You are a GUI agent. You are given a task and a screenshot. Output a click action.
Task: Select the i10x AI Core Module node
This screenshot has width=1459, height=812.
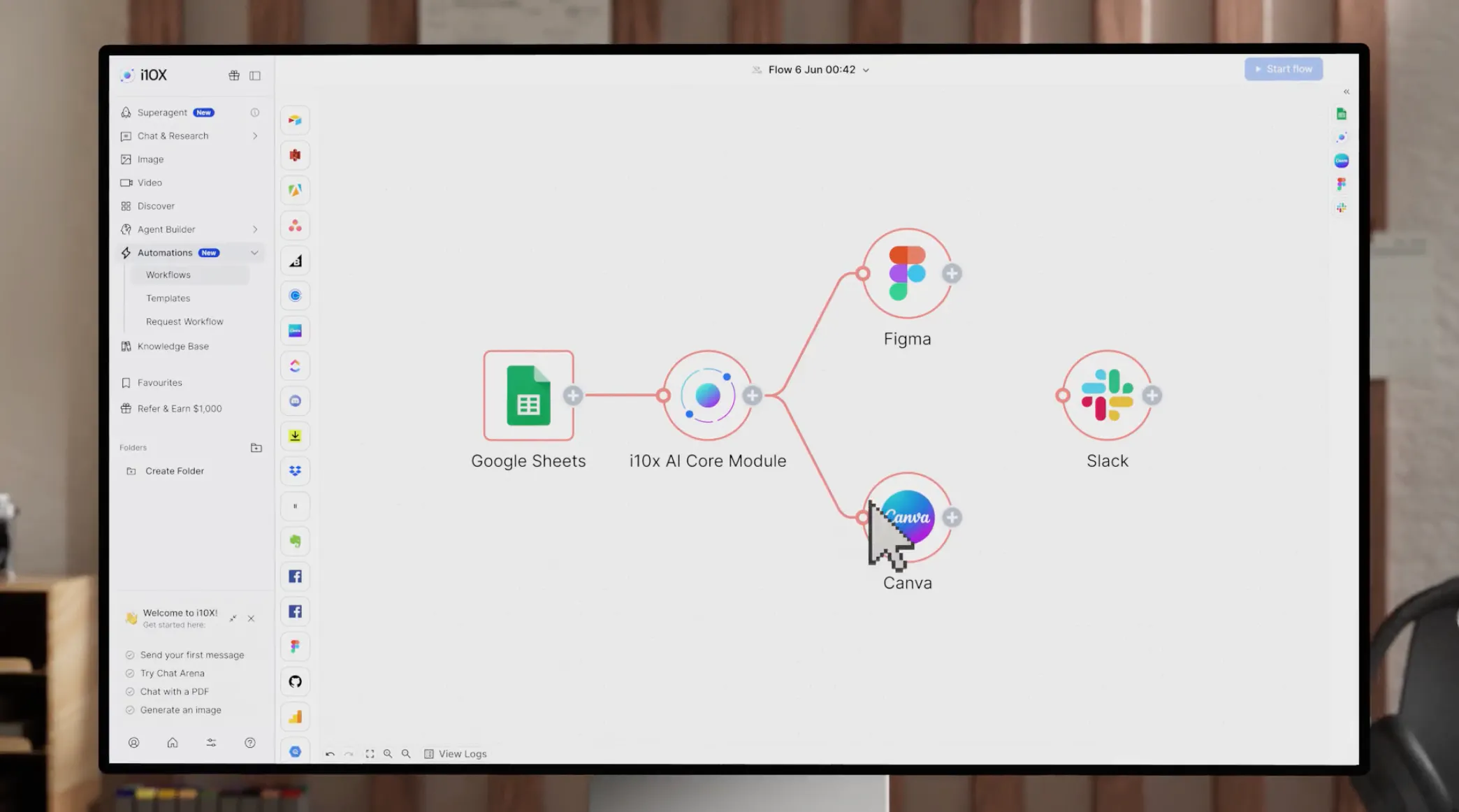point(707,396)
